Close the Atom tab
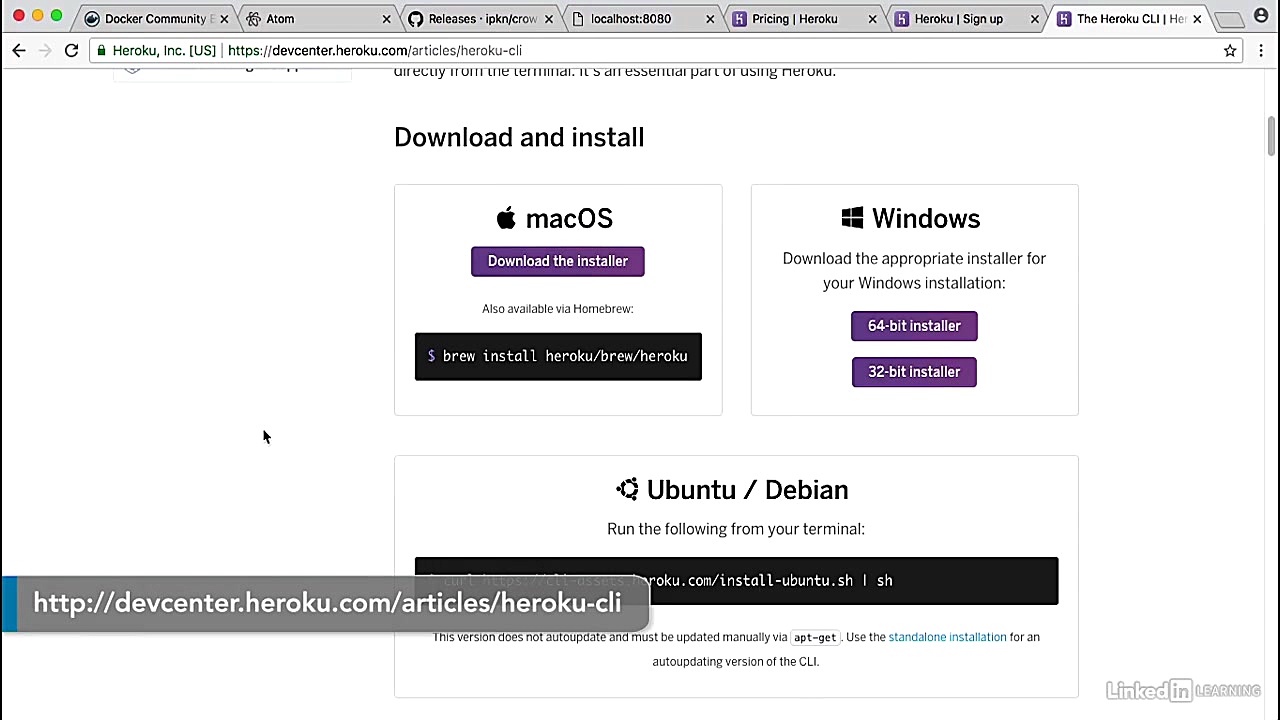 [x=386, y=19]
